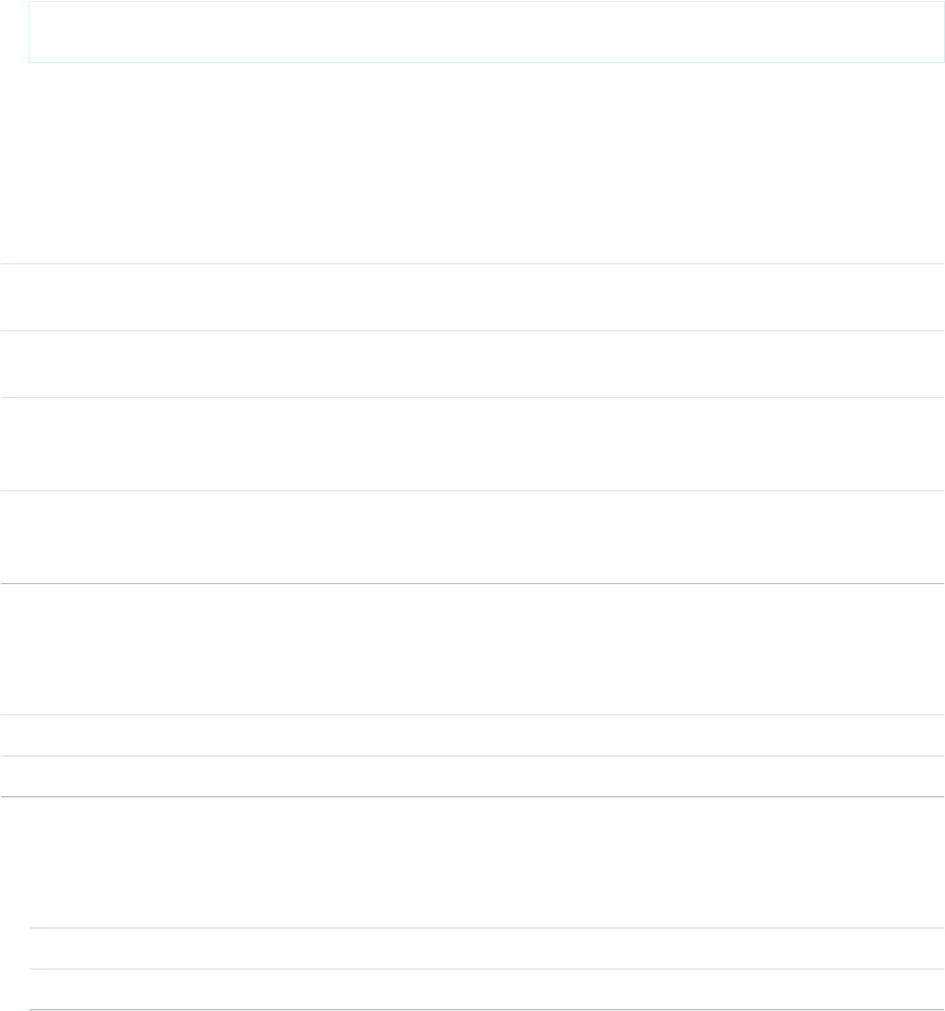Click the first indented narrow row near bottom
Viewport: 945px width, 1011px height.
487,948
